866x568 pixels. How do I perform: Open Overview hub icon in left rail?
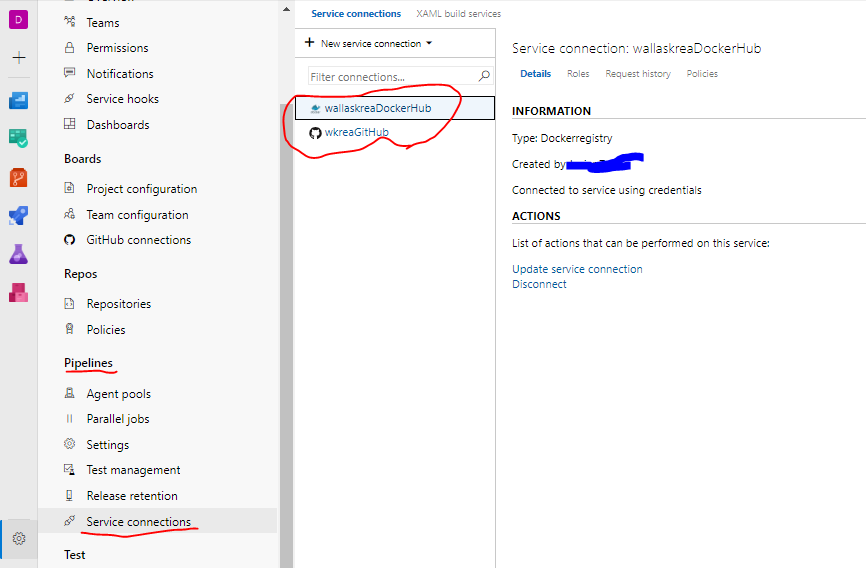18,101
